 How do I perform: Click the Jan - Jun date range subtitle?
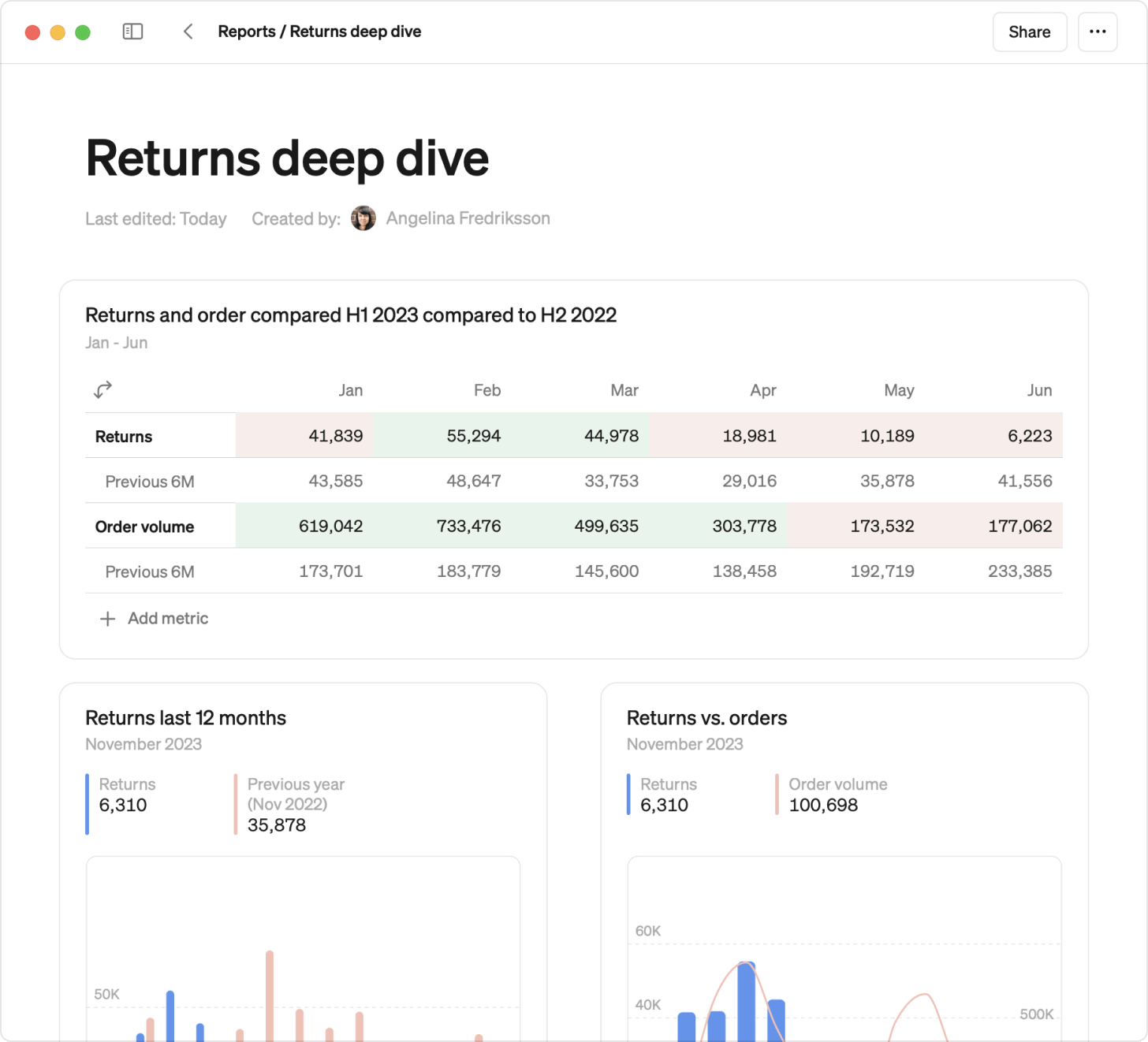(x=117, y=343)
